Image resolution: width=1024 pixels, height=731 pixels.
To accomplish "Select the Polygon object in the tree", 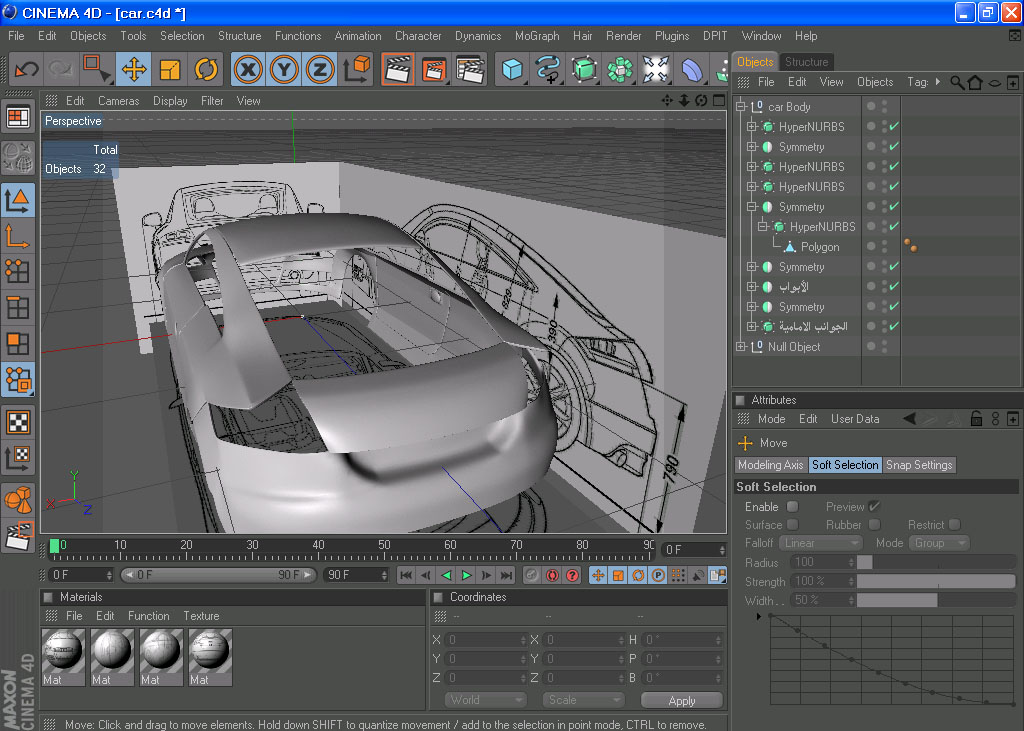I will pyautogui.click(x=820, y=247).
